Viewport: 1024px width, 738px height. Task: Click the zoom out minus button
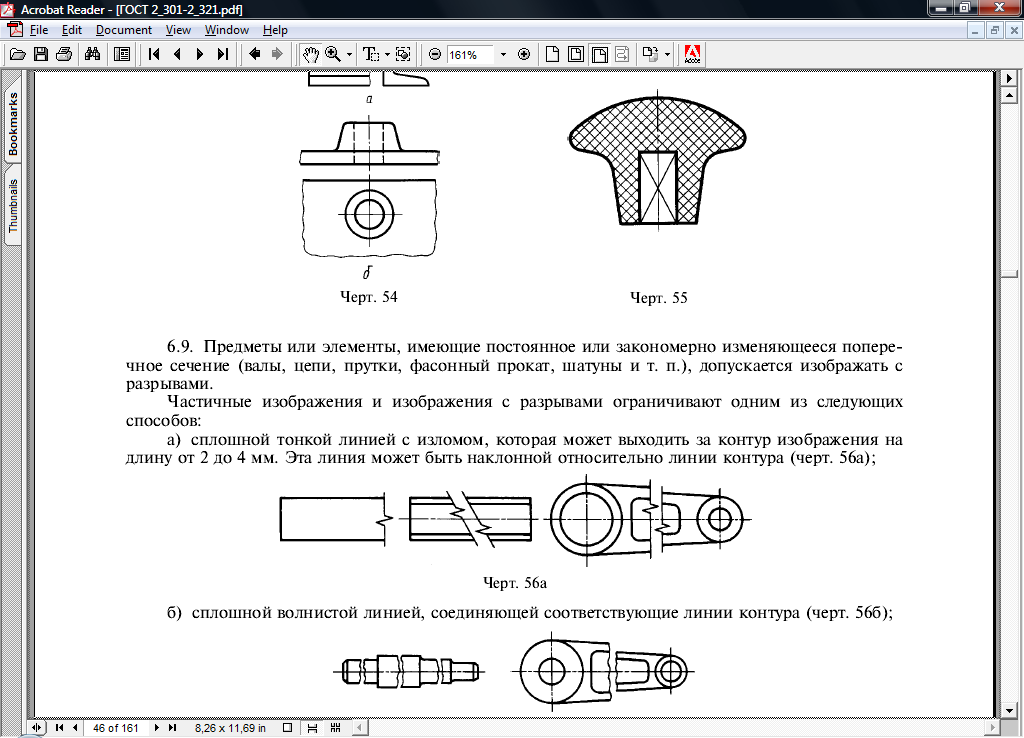tap(435, 54)
